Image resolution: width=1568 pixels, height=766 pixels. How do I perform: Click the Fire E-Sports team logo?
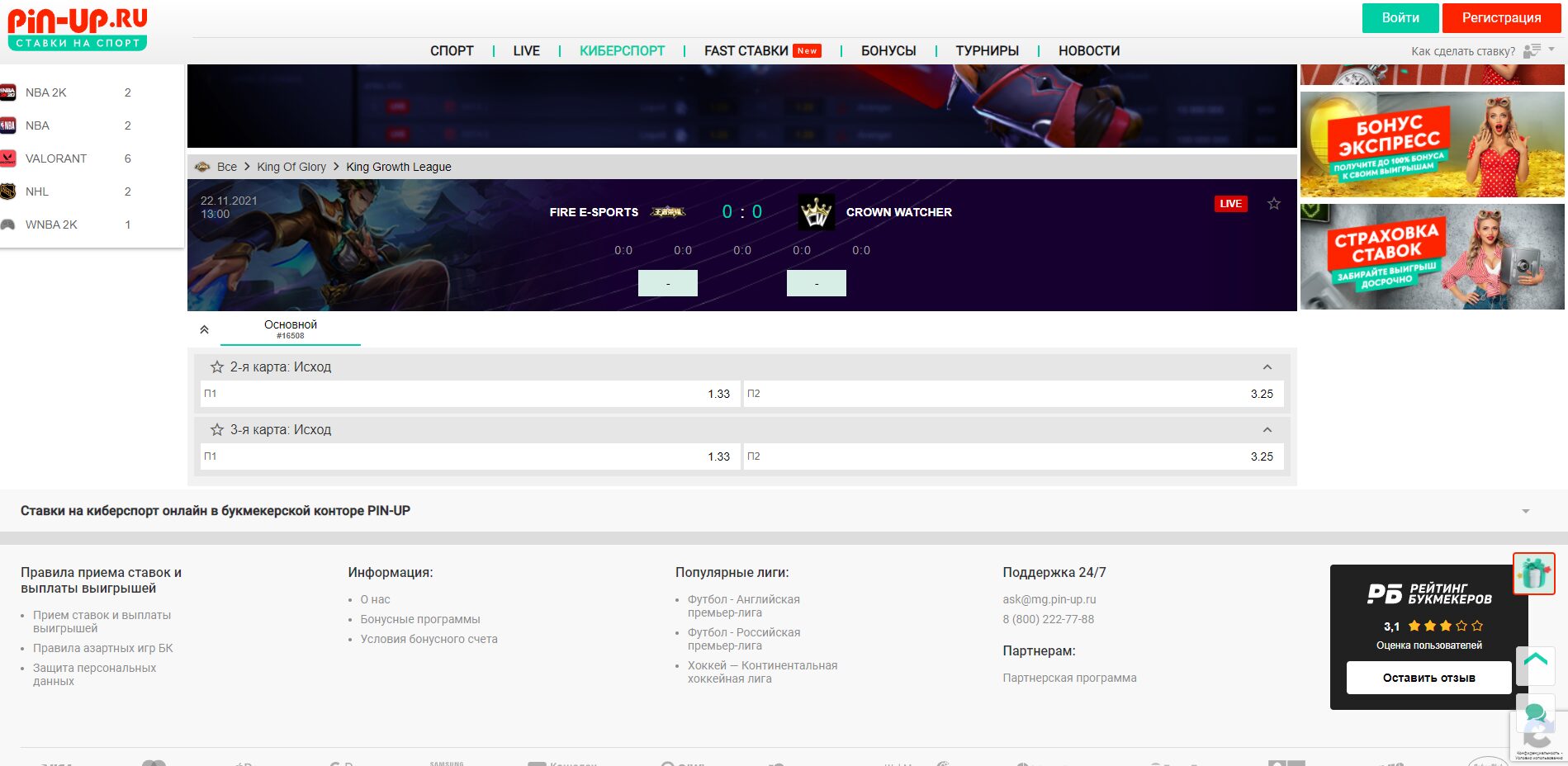coord(668,212)
